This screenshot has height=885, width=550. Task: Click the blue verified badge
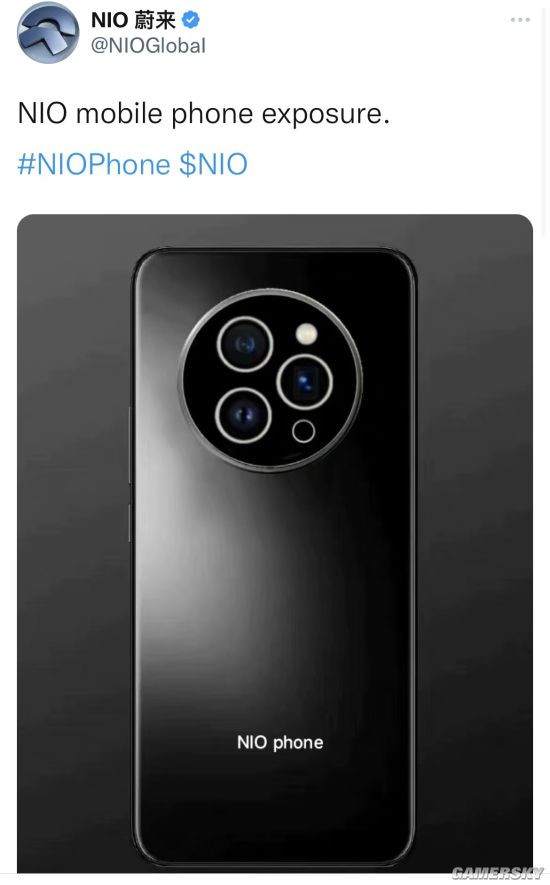point(191,20)
